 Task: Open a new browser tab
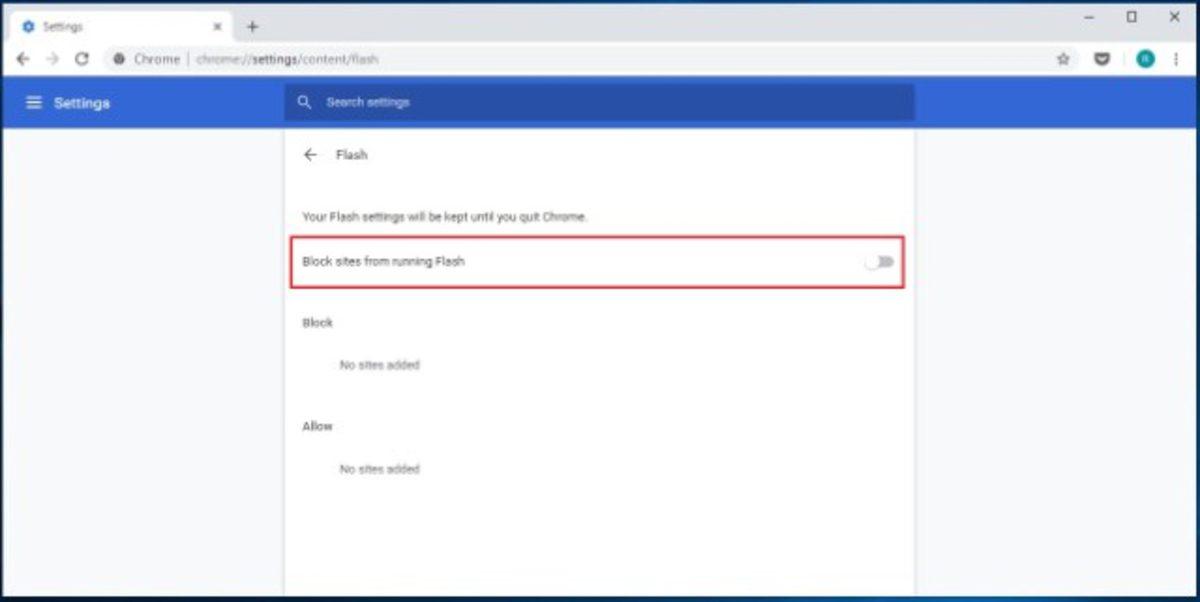point(251,26)
